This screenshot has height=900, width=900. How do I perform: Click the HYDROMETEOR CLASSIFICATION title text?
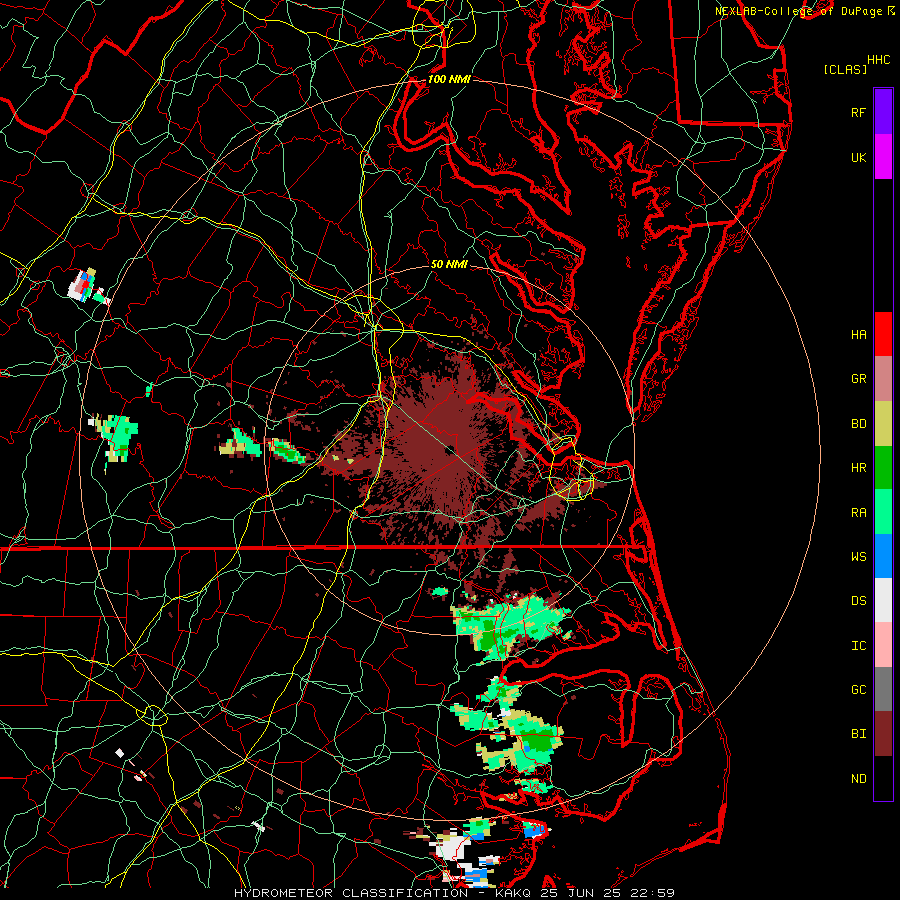click(x=351, y=893)
